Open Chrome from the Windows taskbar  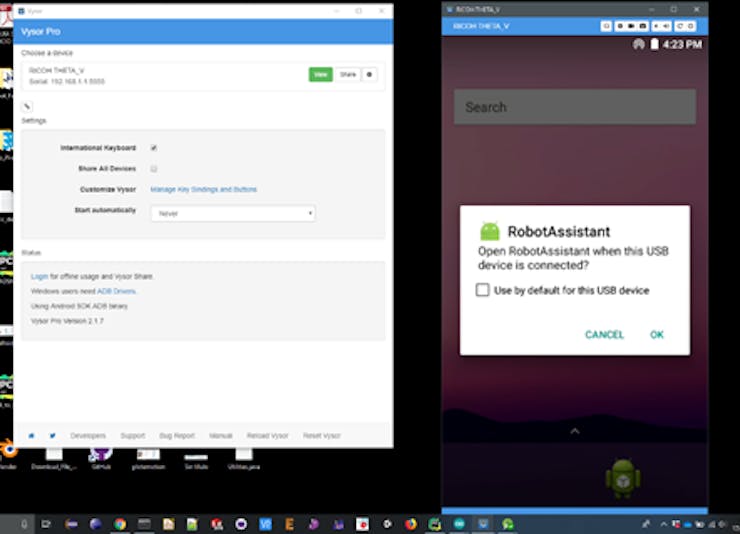point(120,524)
